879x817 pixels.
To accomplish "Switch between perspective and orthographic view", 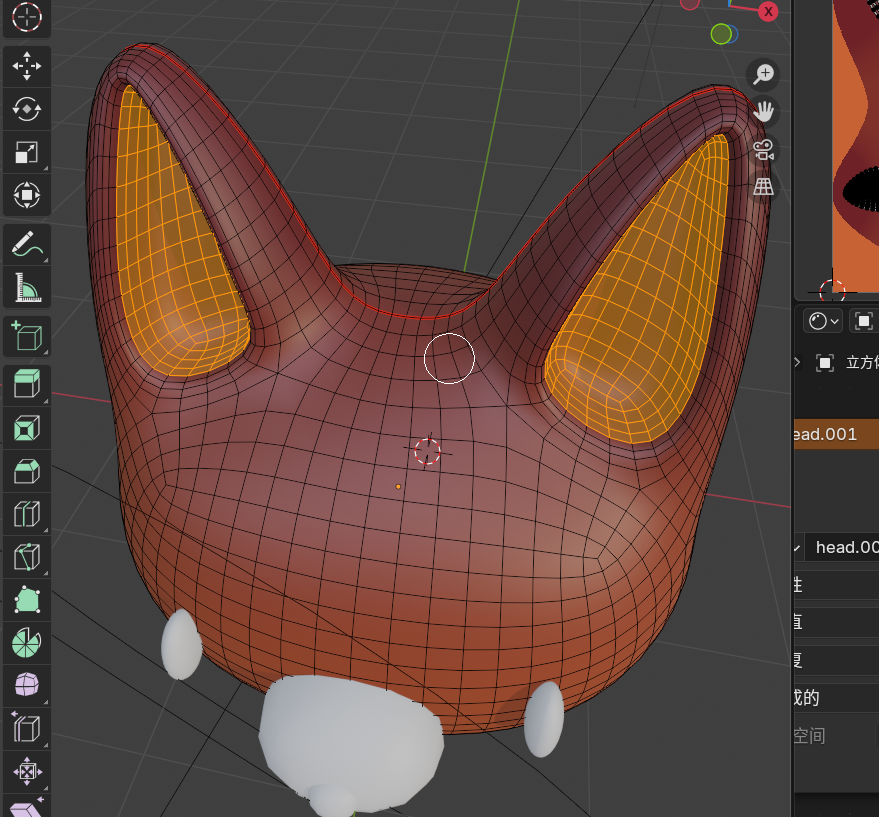I will pos(764,187).
